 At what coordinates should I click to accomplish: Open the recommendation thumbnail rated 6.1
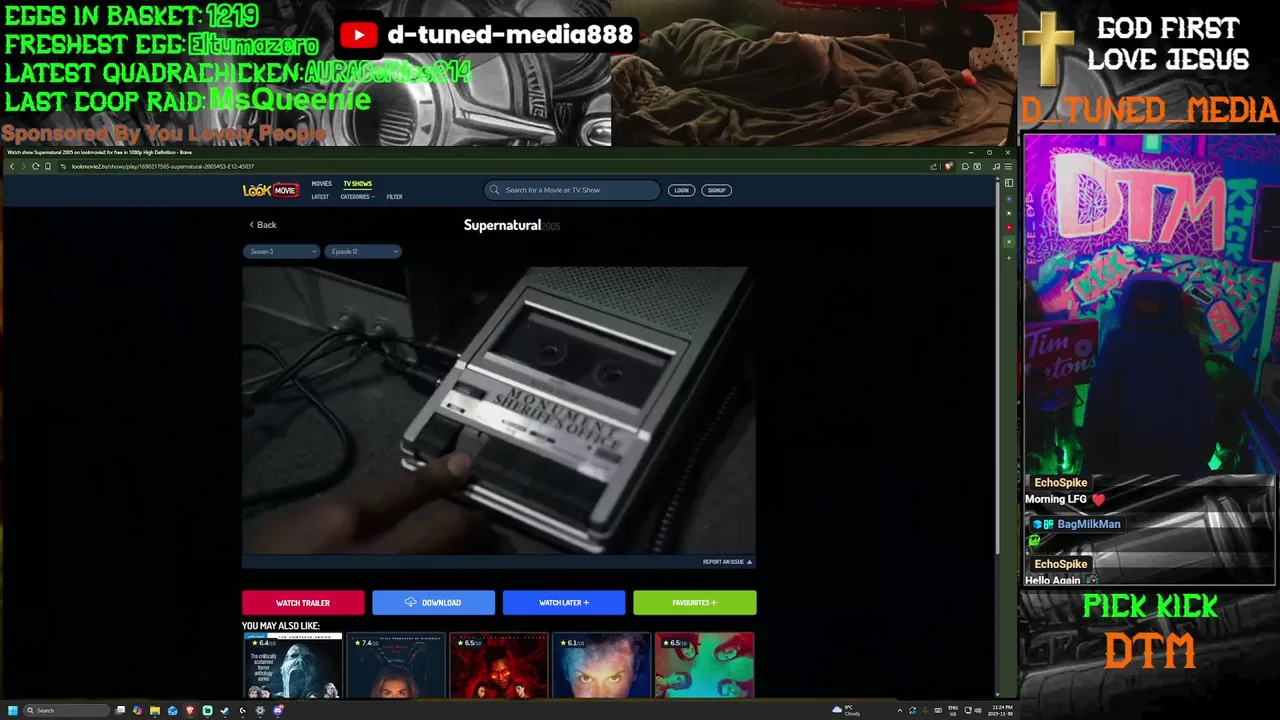[601, 666]
